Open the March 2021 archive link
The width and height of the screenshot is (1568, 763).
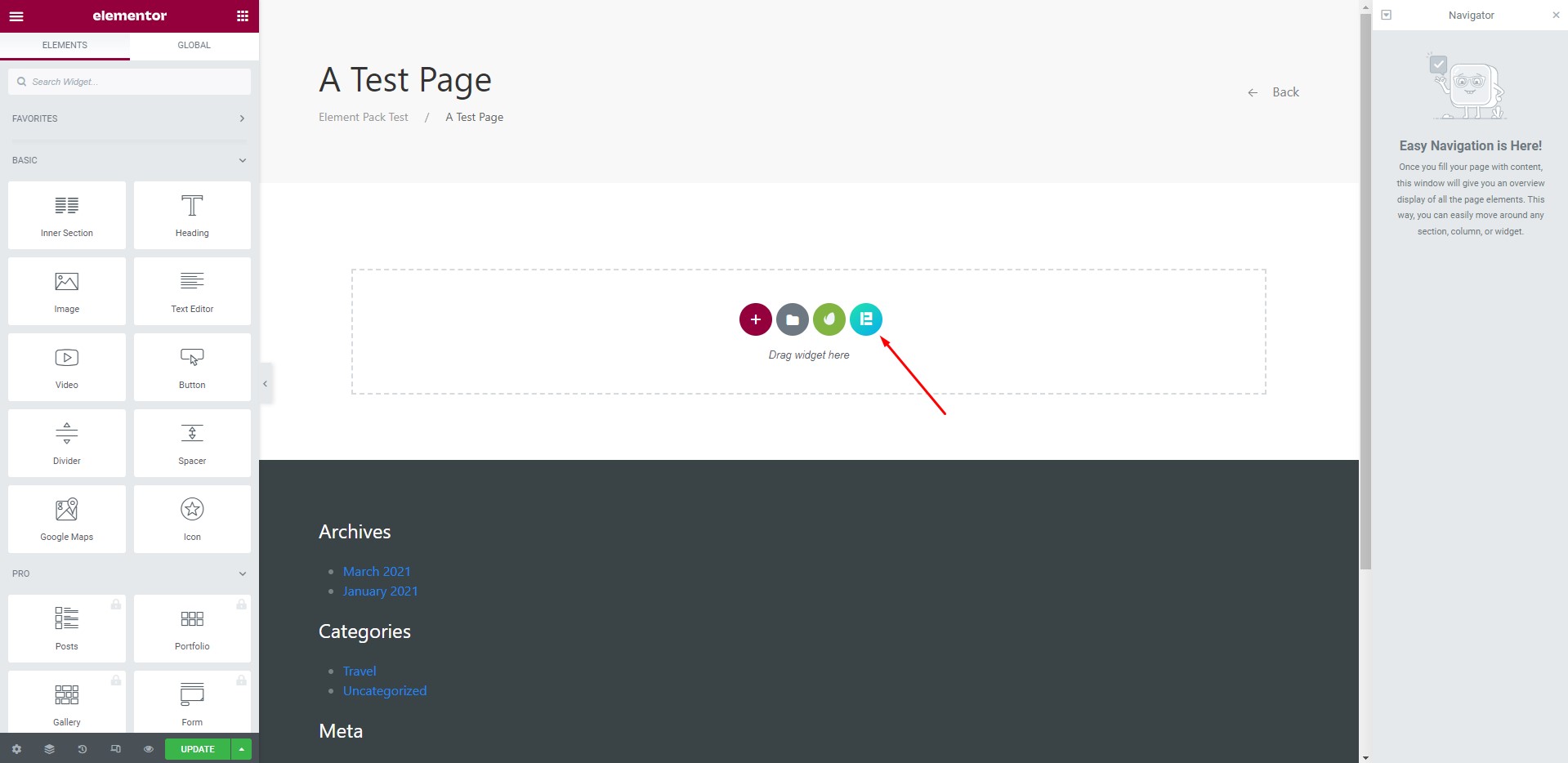377,572
